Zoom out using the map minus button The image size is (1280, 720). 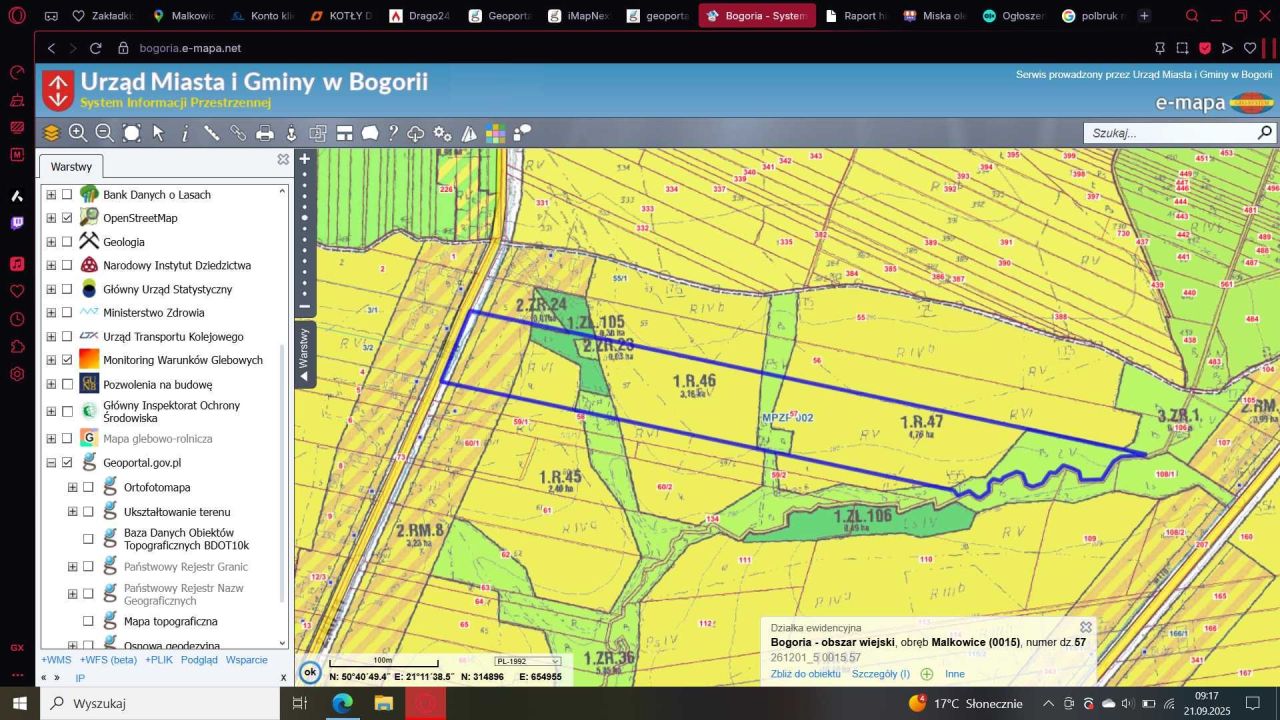305,306
